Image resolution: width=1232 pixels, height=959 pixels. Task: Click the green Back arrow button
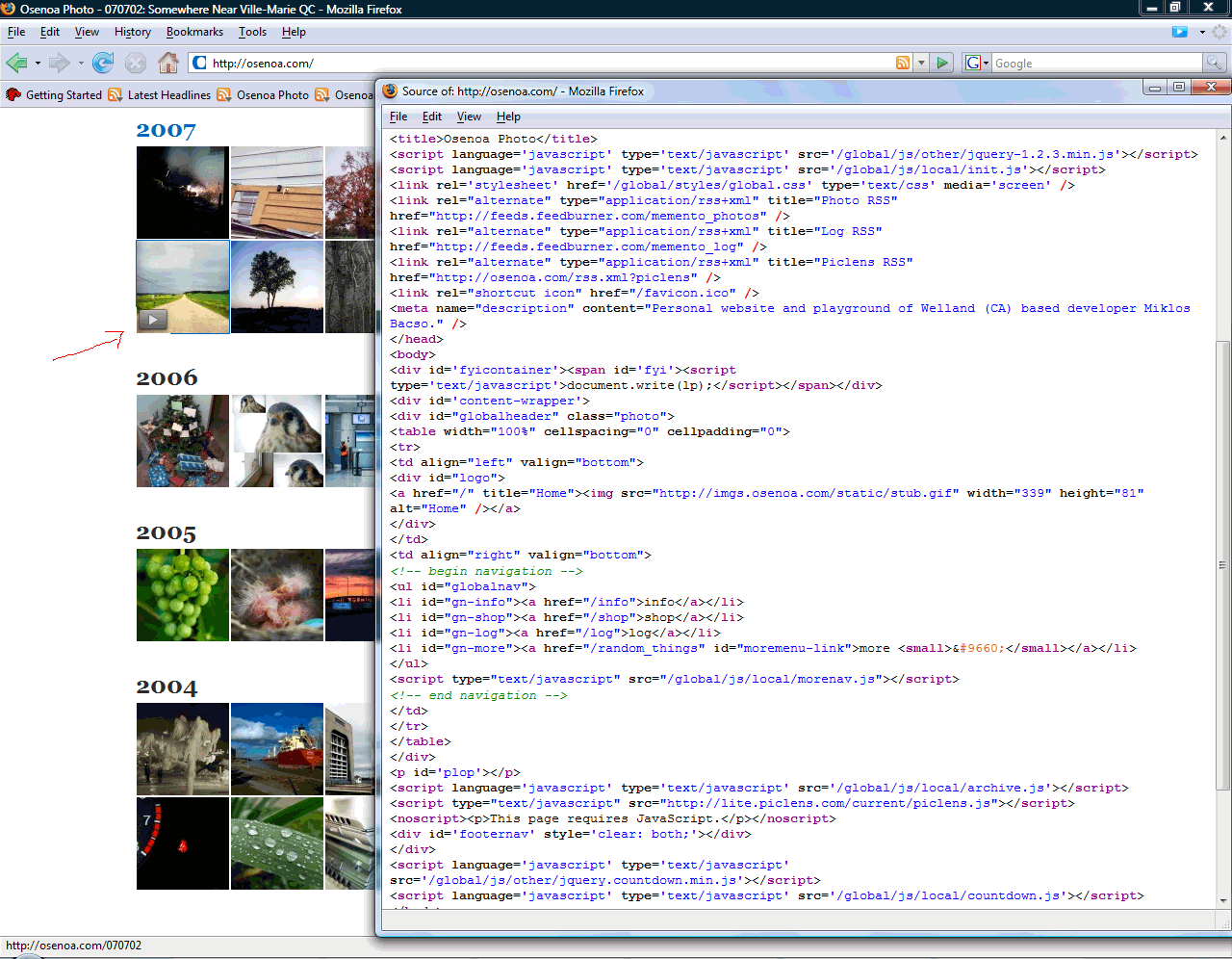[x=16, y=64]
